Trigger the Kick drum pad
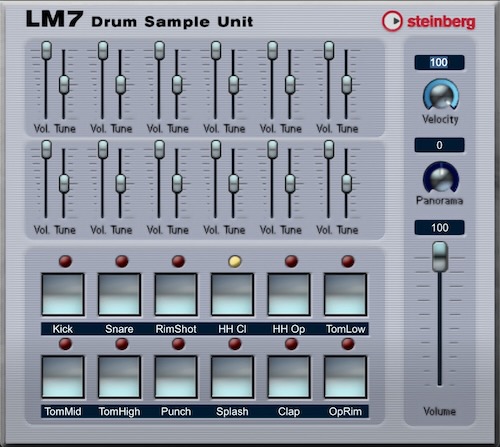Image resolution: width=500 pixels, height=447 pixels. [63, 294]
